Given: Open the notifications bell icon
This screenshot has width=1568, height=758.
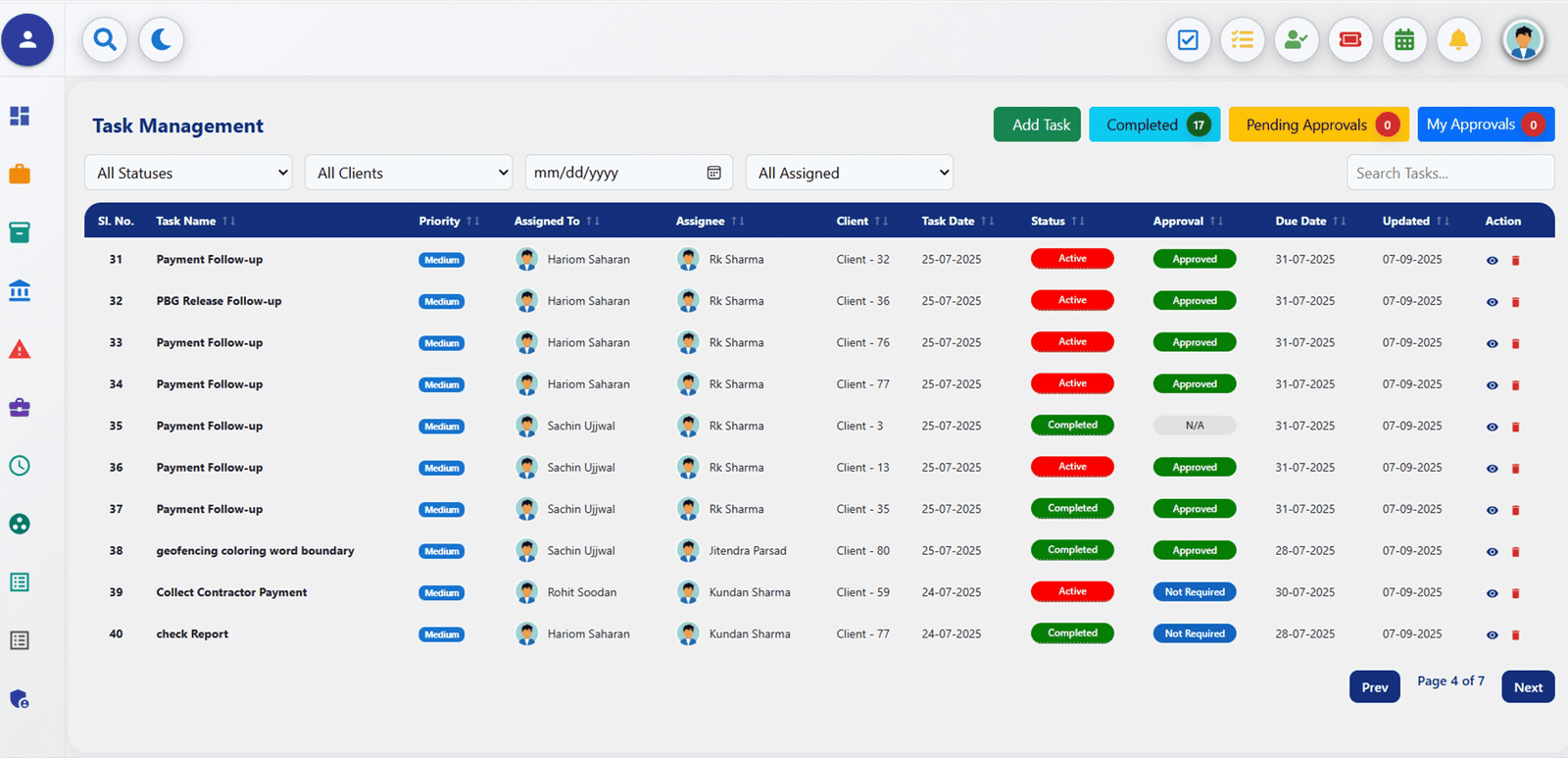Looking at the screenshot, I should click(1458, 40).
